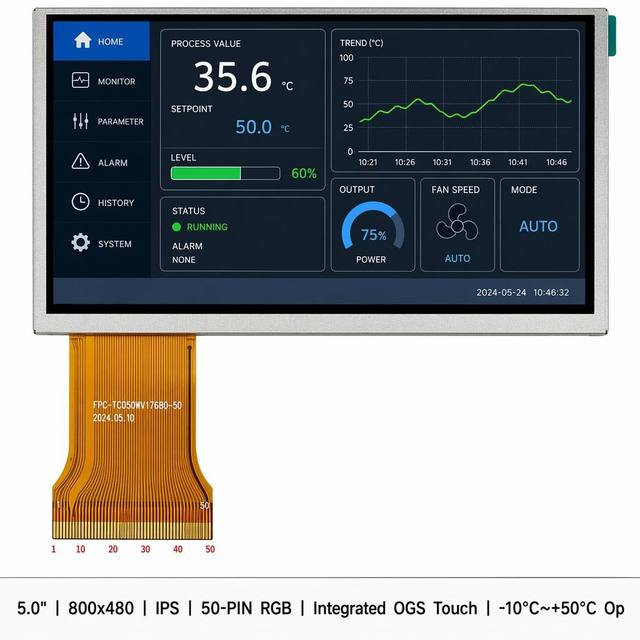Click the time 10:46:32 in the status bar
The height and width of the screenshot is (640, 640).
coord(551,292)
